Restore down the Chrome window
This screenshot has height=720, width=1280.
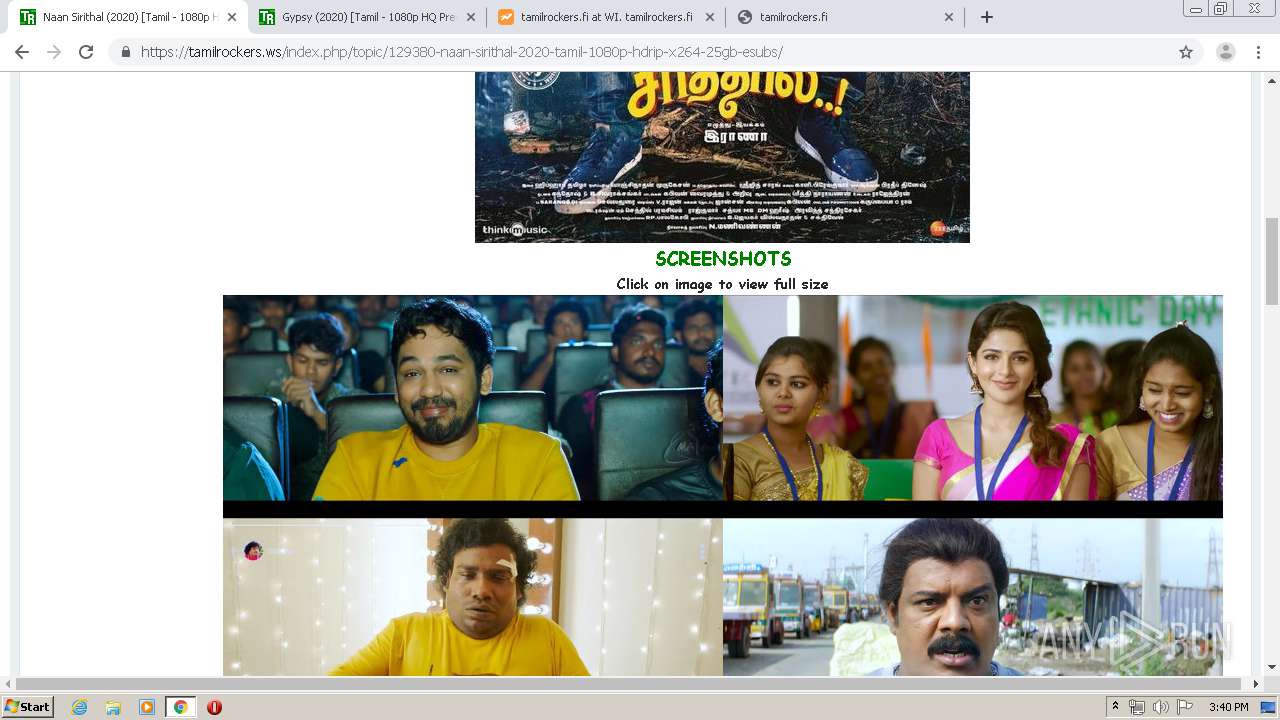(1221, 9)
